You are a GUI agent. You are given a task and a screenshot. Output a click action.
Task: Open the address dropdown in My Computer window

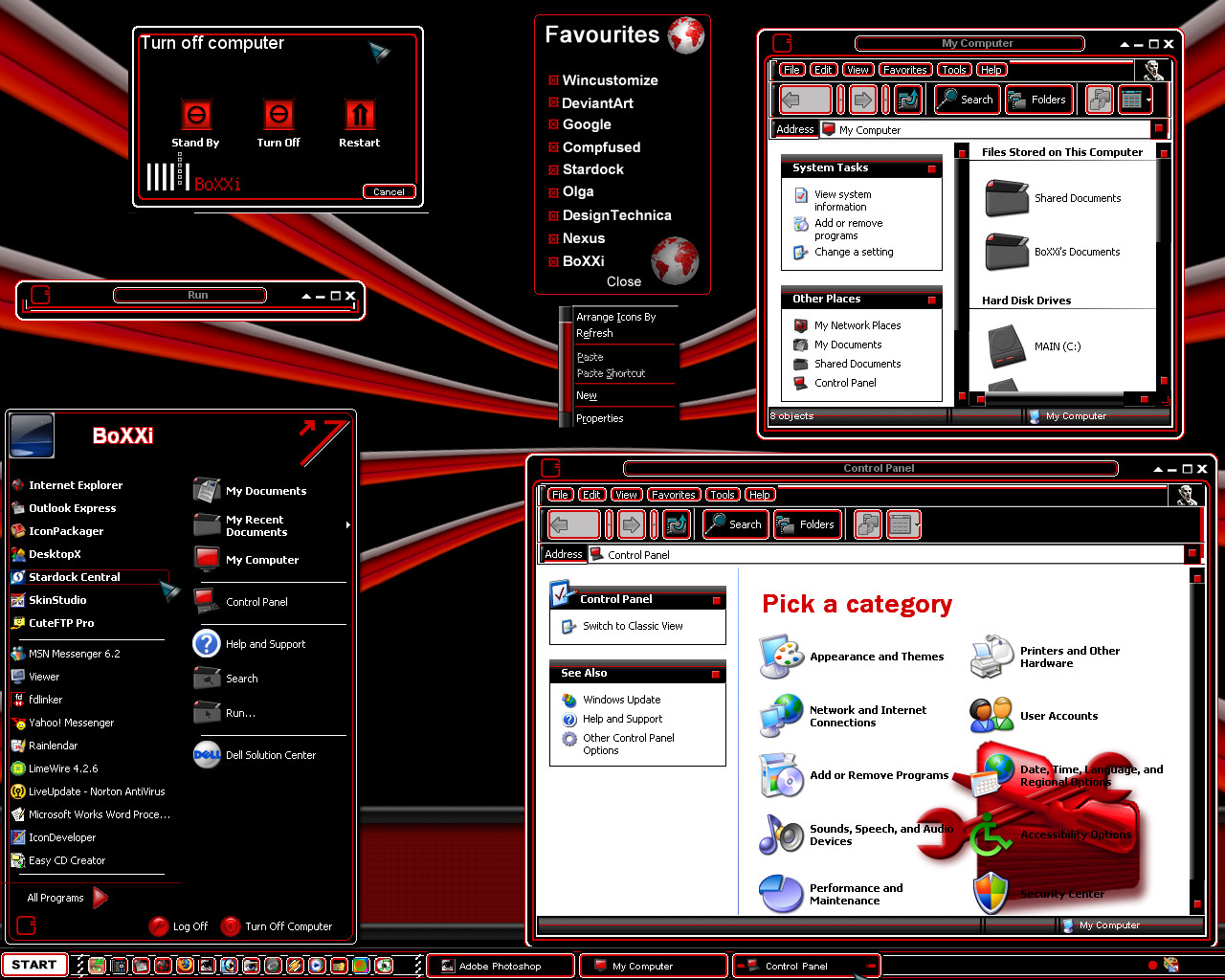point(1158,128)
